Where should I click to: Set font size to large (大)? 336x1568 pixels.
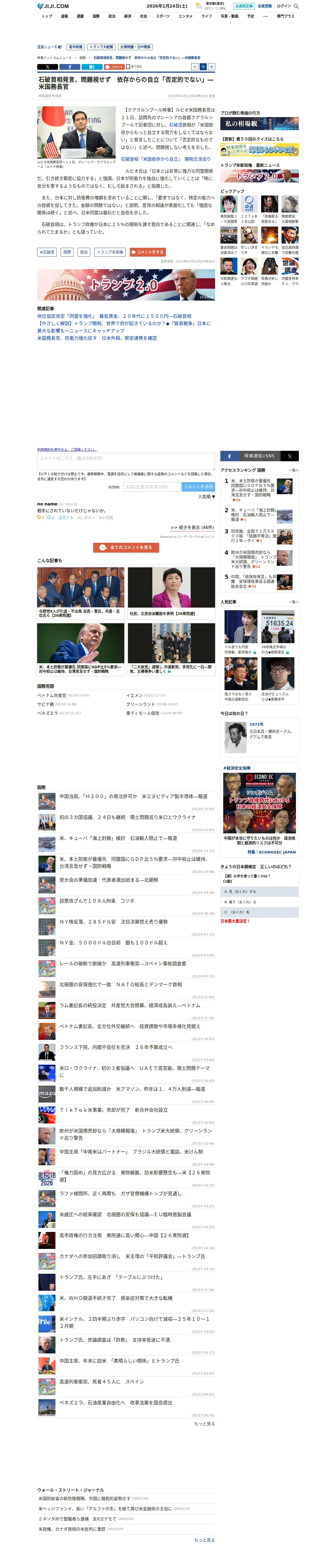coord(212,67)
